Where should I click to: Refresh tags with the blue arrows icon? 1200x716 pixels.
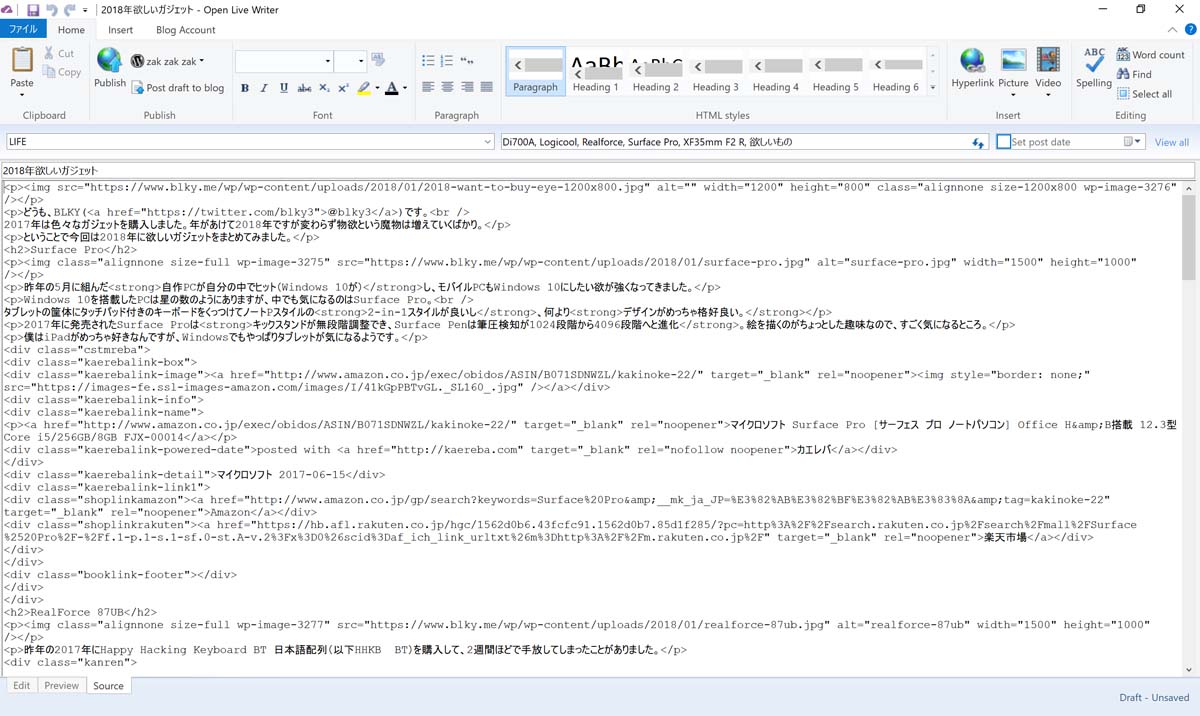tap(980, 143)
